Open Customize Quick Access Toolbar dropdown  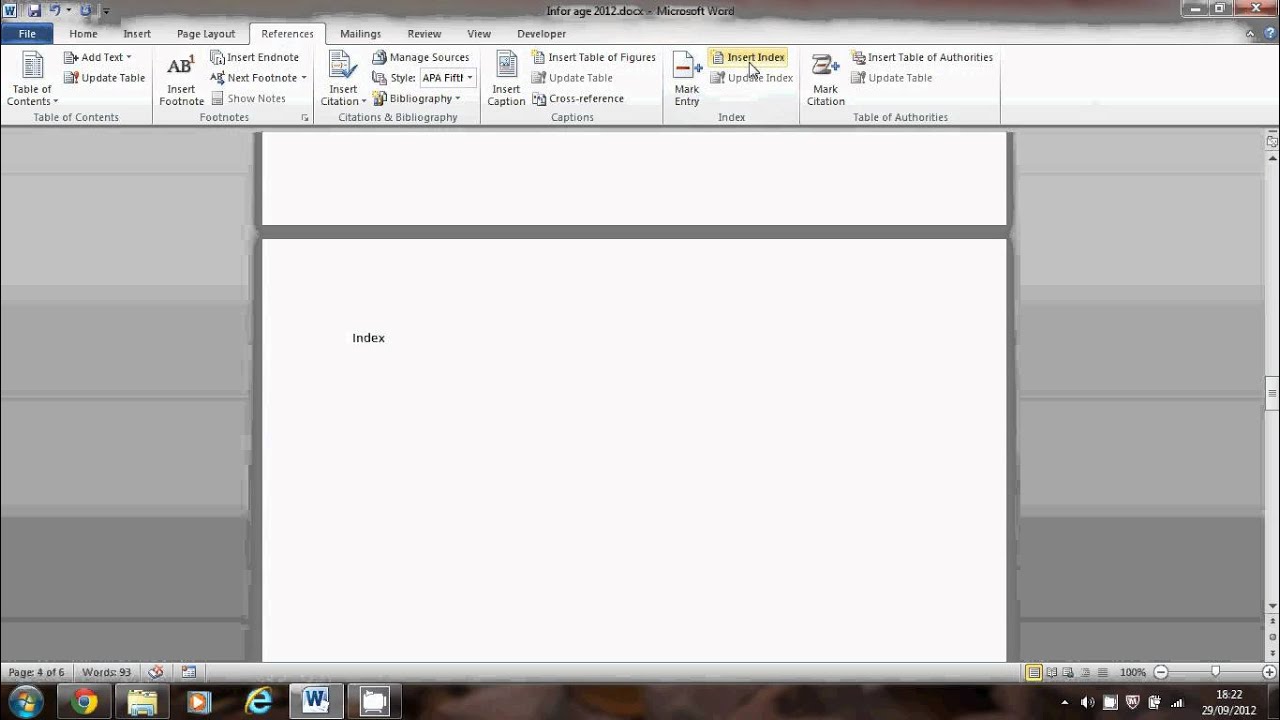(x=106, y=11)
